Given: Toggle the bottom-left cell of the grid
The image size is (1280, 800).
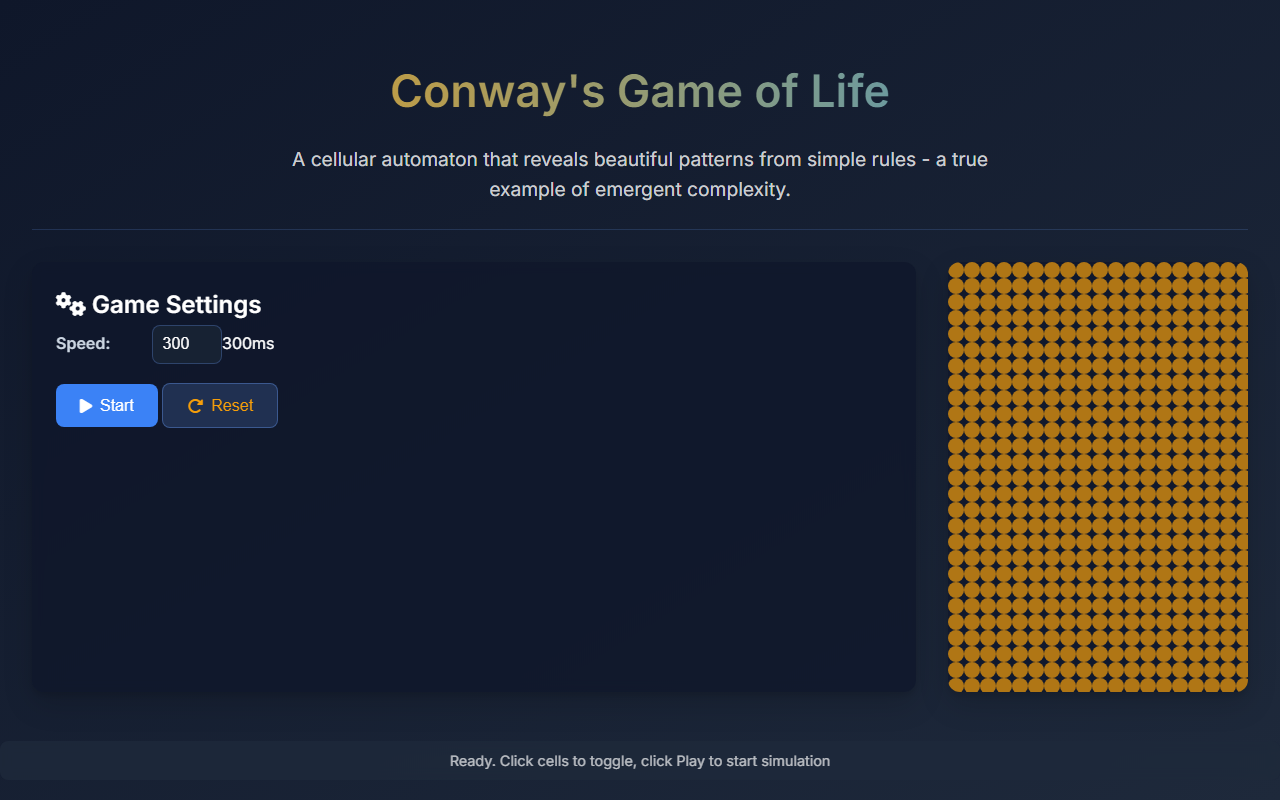Looking at the screenshot, I should [956, 686].
